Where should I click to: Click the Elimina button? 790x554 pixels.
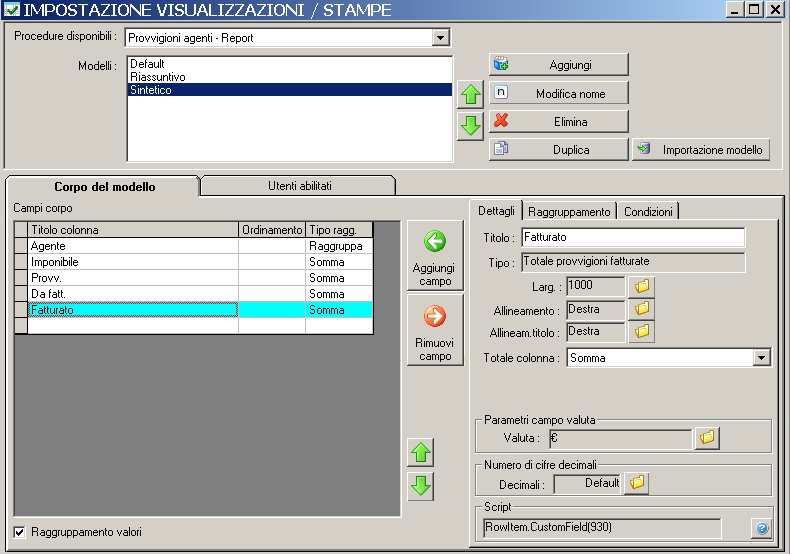pyautogui.click(x=558, y=121)
